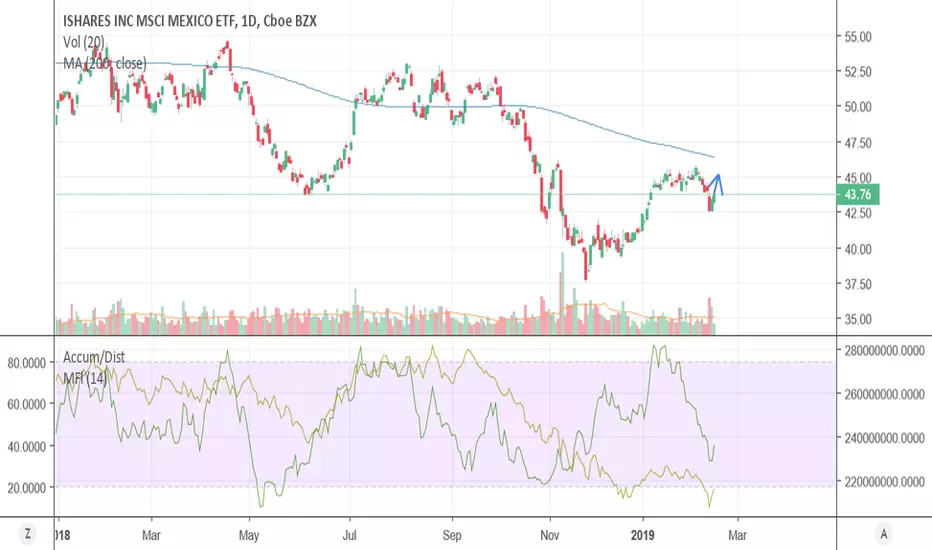
Task: Click the 20.0000 MFI scale label
Action: 27,488
